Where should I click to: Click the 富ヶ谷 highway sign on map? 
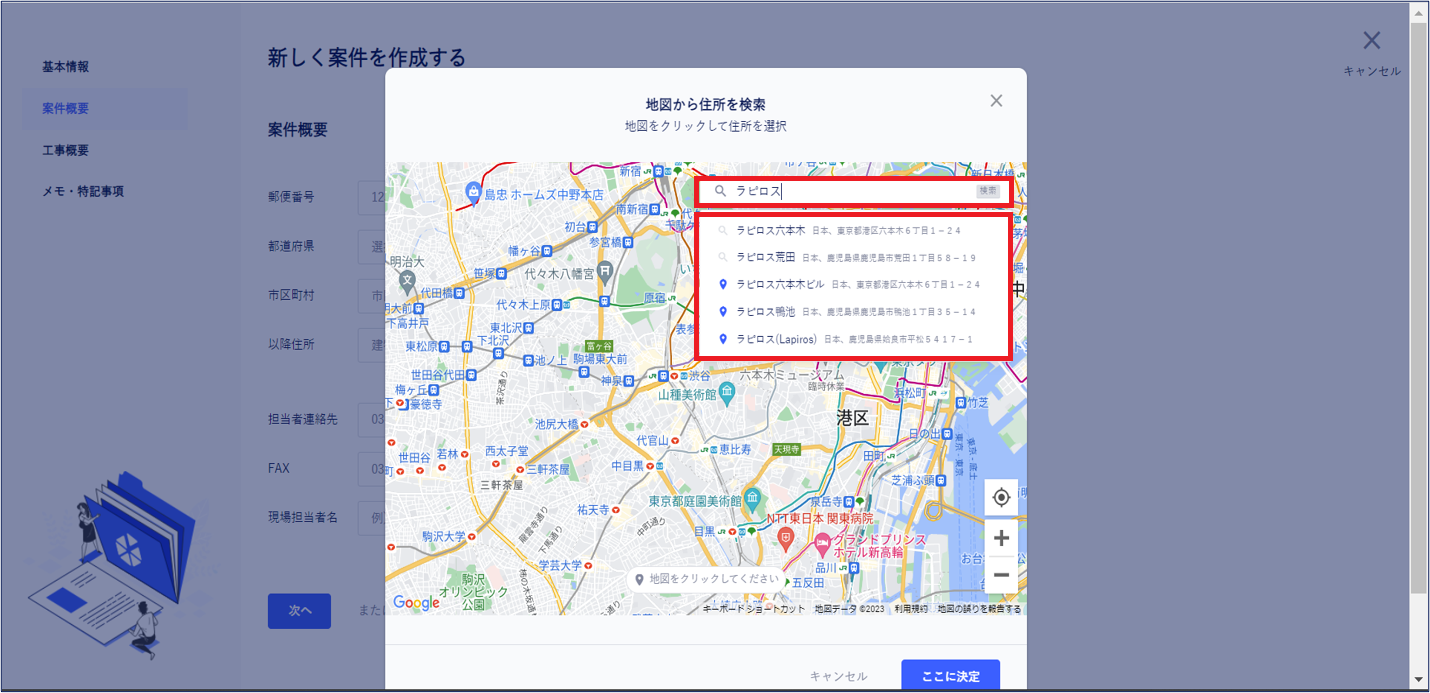pos(598,346)
